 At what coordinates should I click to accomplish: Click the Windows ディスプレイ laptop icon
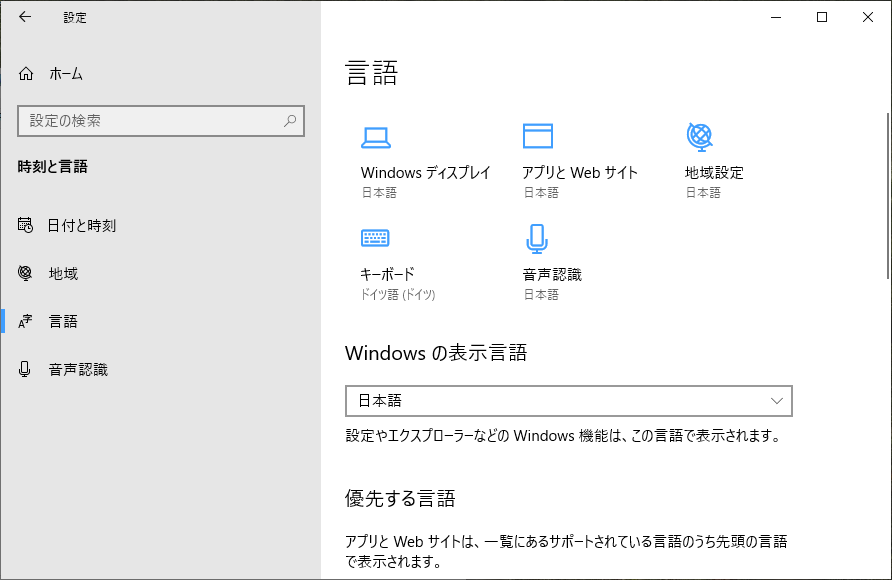pos(375,137)
